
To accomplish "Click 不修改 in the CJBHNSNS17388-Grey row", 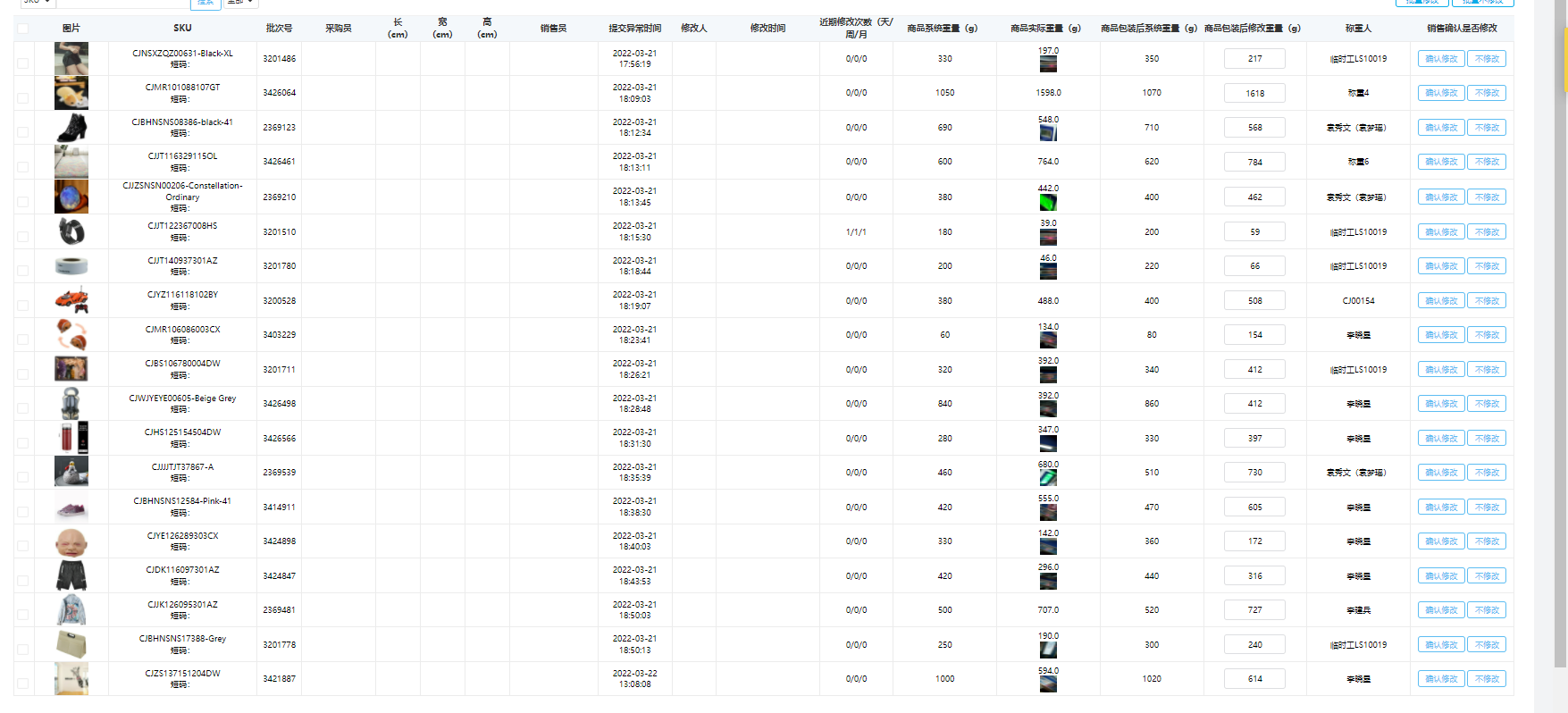I will click(x=1487, y=645).
